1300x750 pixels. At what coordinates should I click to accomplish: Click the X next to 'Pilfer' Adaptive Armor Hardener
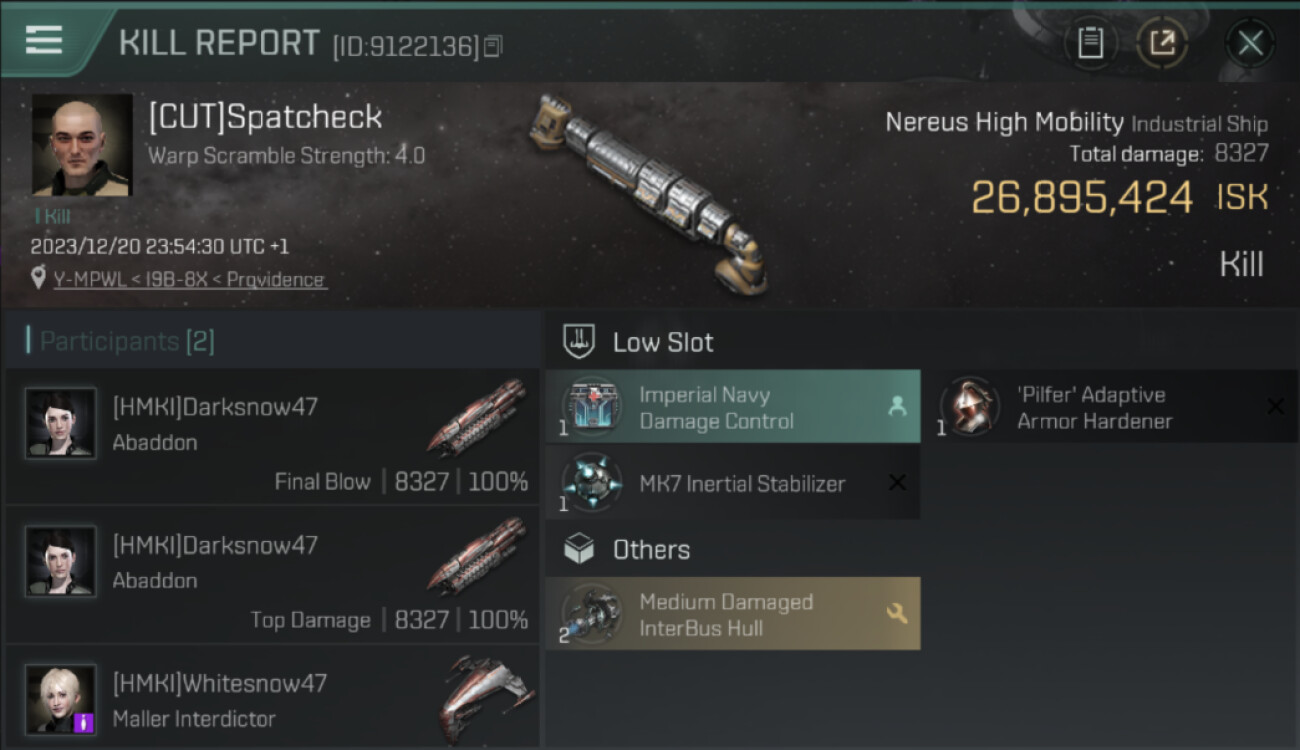(1275, 406)
